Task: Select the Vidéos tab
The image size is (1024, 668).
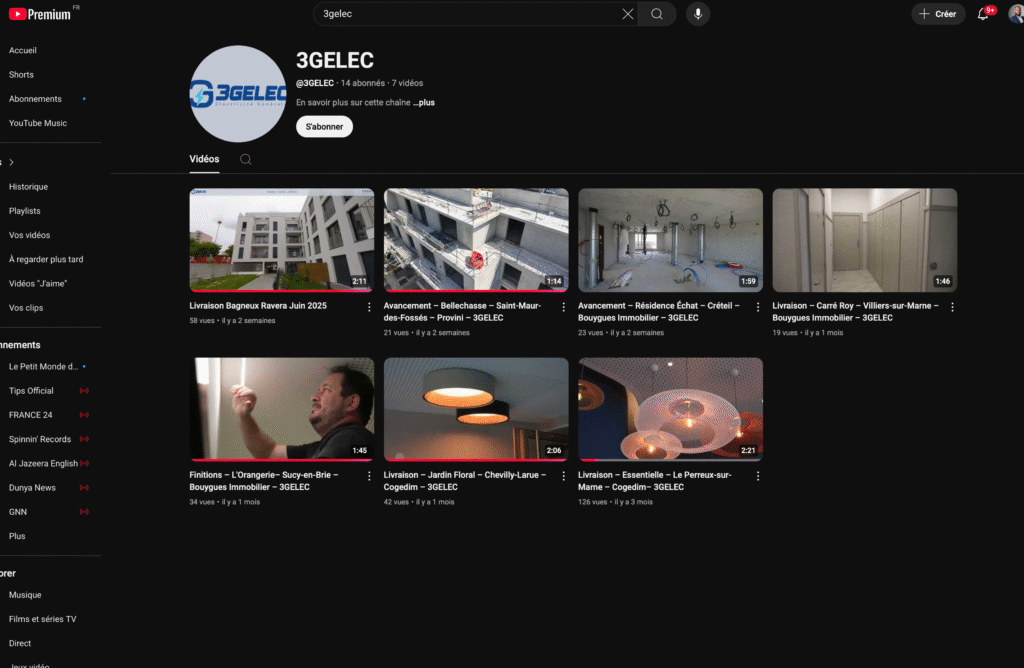Action: pos(204,159)
